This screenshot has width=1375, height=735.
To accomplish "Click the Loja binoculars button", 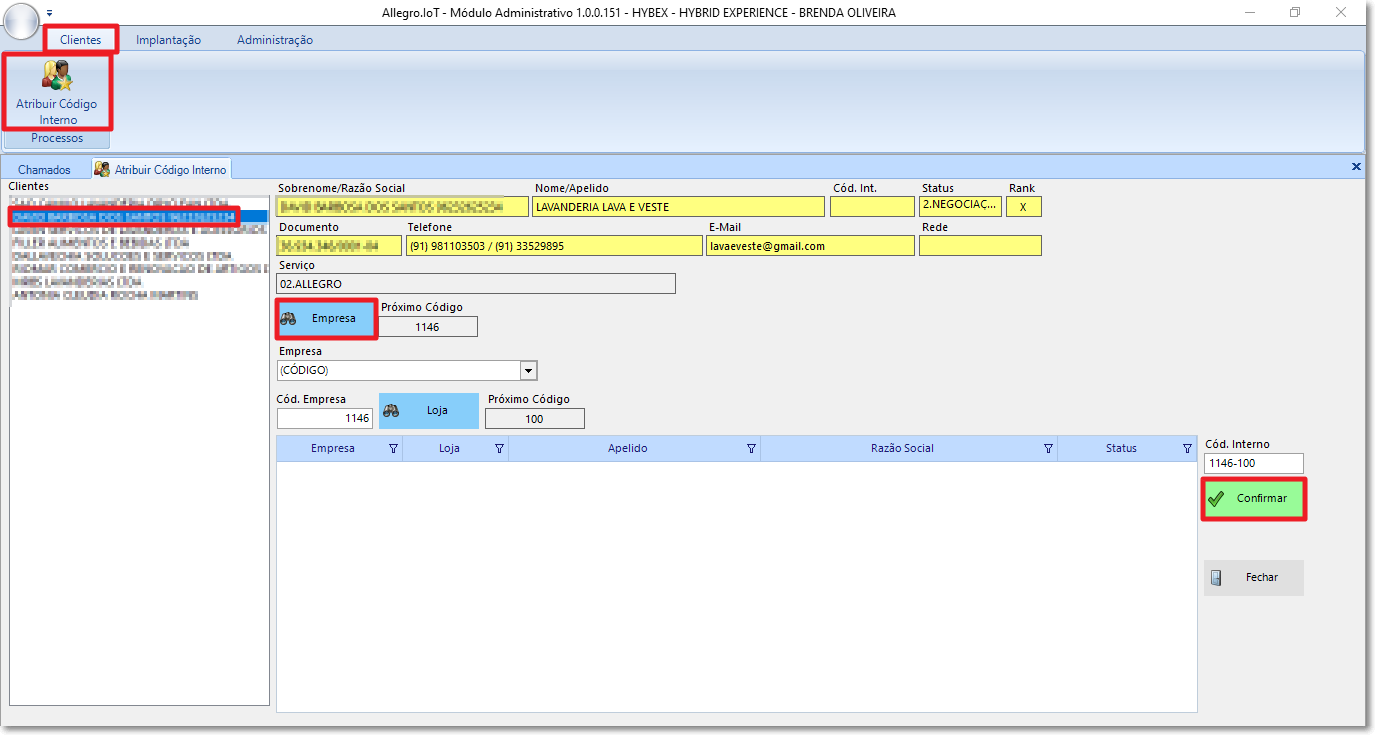I will click(428, 410).
